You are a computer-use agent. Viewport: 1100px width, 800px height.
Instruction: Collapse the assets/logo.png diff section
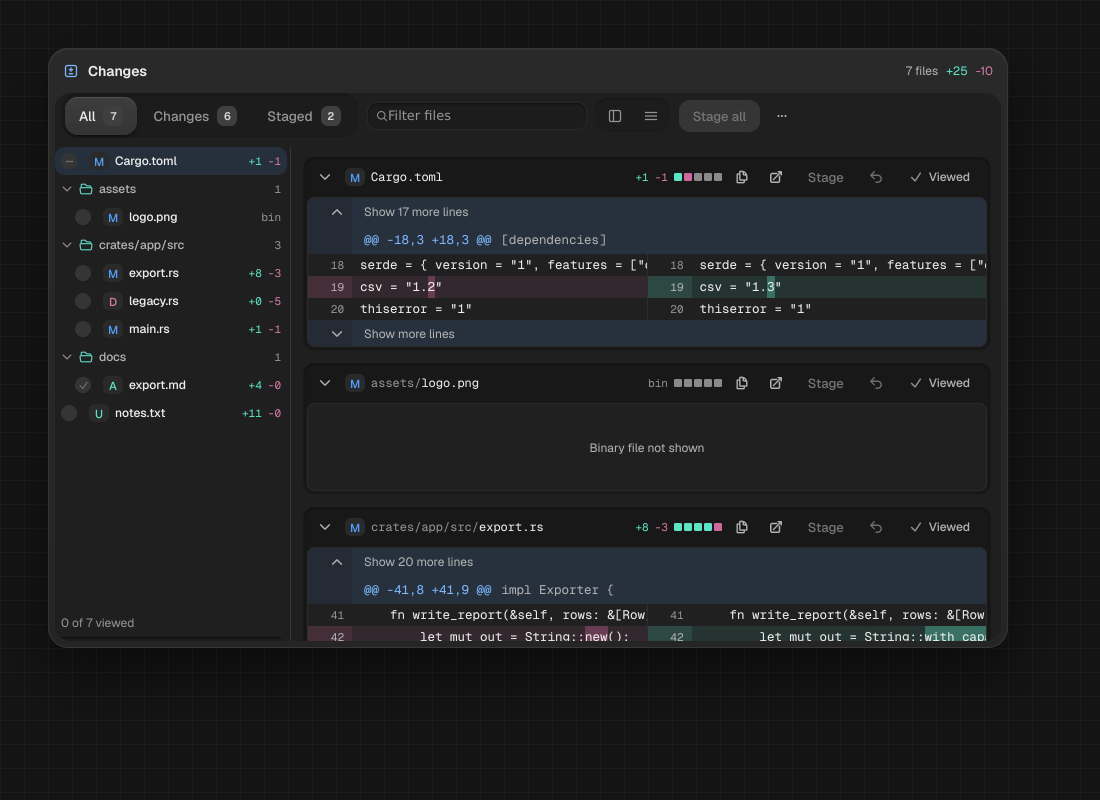325,383
